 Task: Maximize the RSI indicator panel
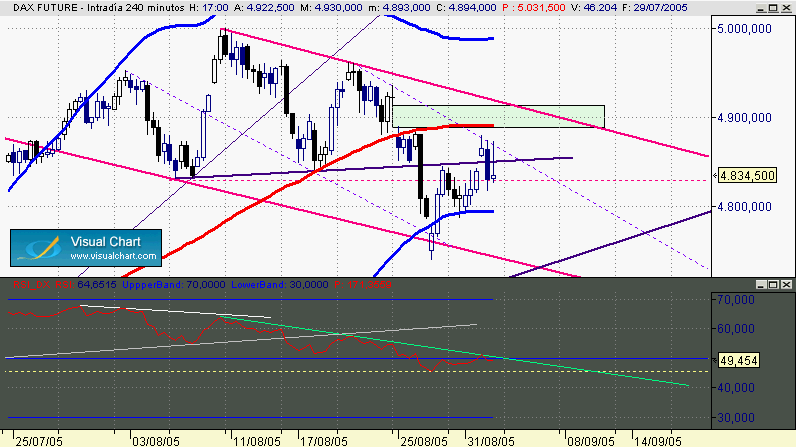[x=773, y=285]
